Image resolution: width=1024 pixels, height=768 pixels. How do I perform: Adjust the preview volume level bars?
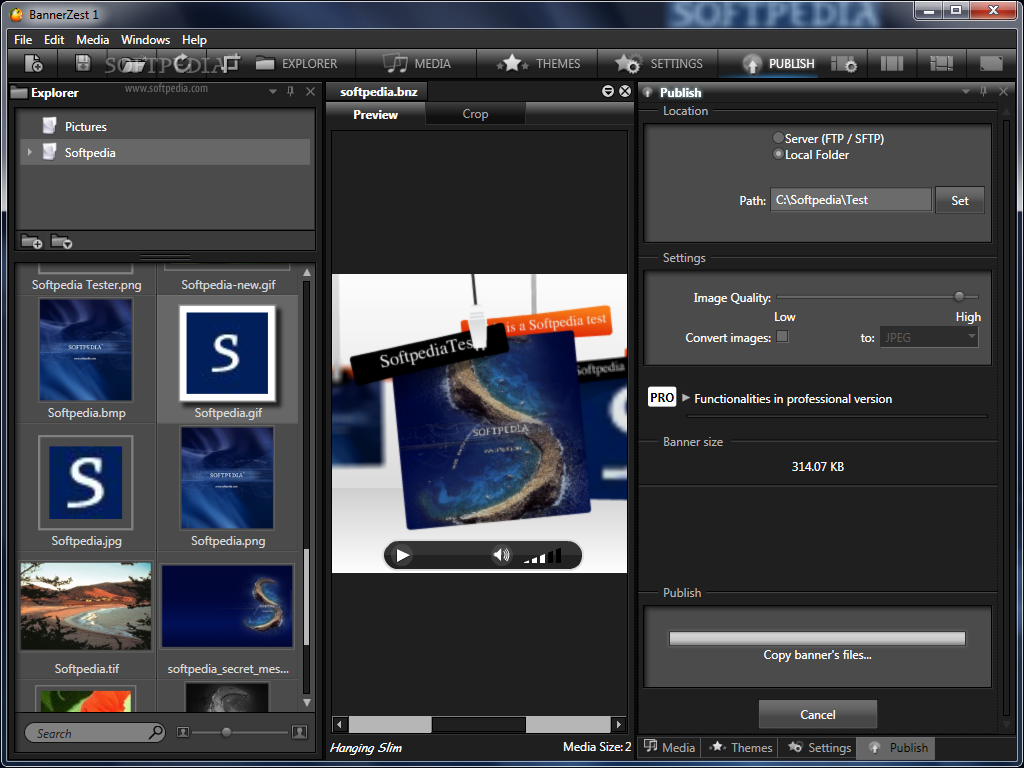543,556
